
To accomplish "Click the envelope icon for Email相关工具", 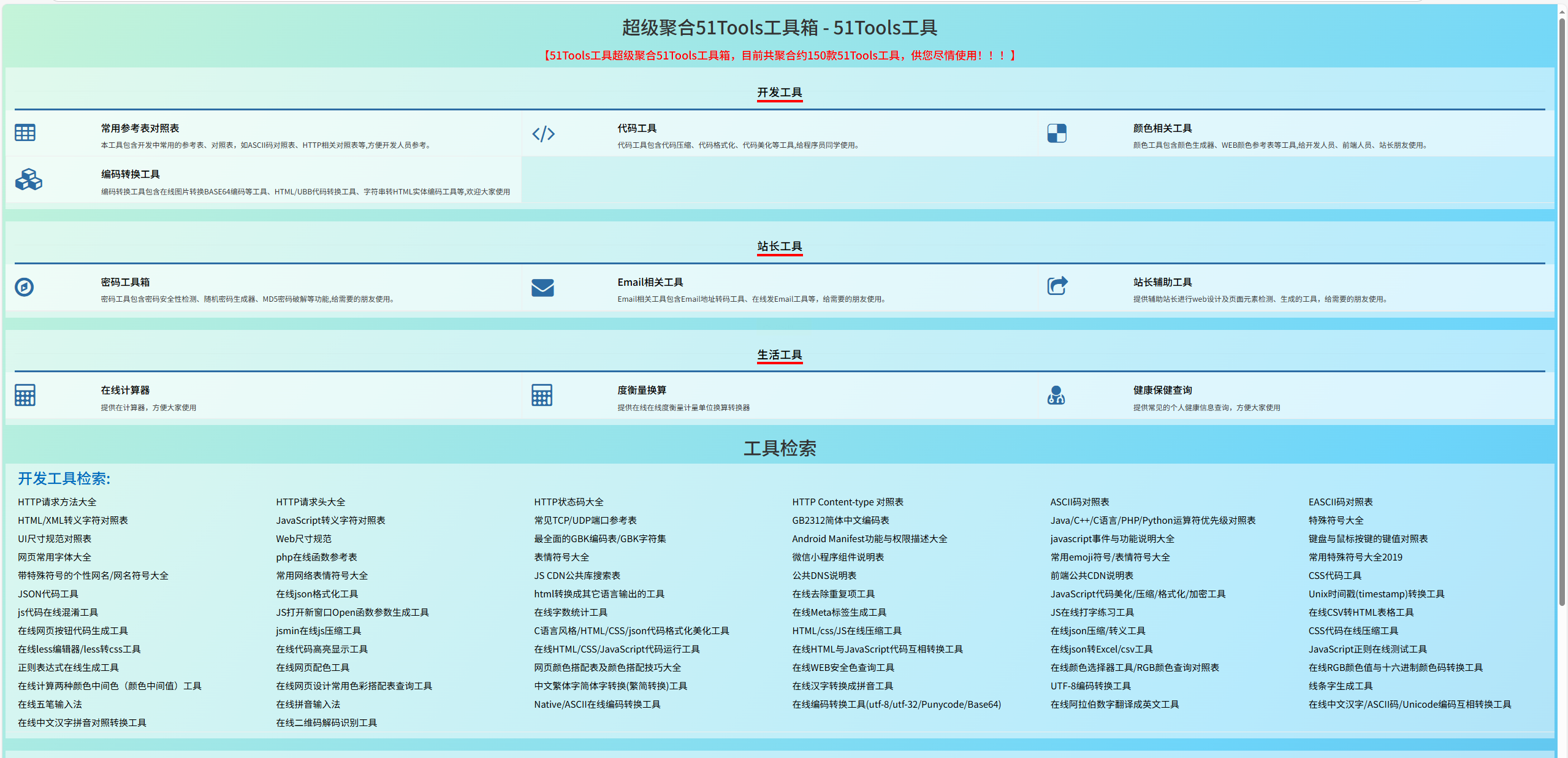I will pyautogui.click(x=542, y=288).
